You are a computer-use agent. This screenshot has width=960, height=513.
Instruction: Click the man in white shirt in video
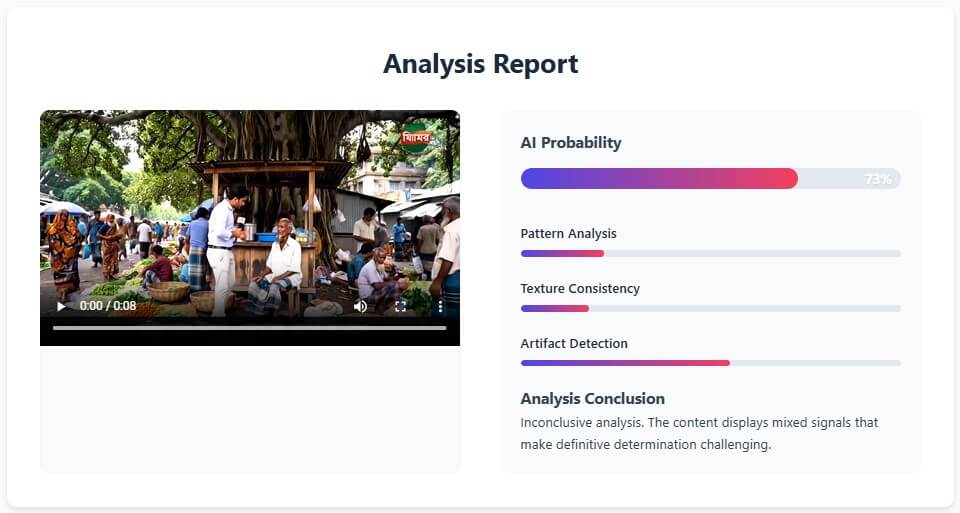(221, 251)
